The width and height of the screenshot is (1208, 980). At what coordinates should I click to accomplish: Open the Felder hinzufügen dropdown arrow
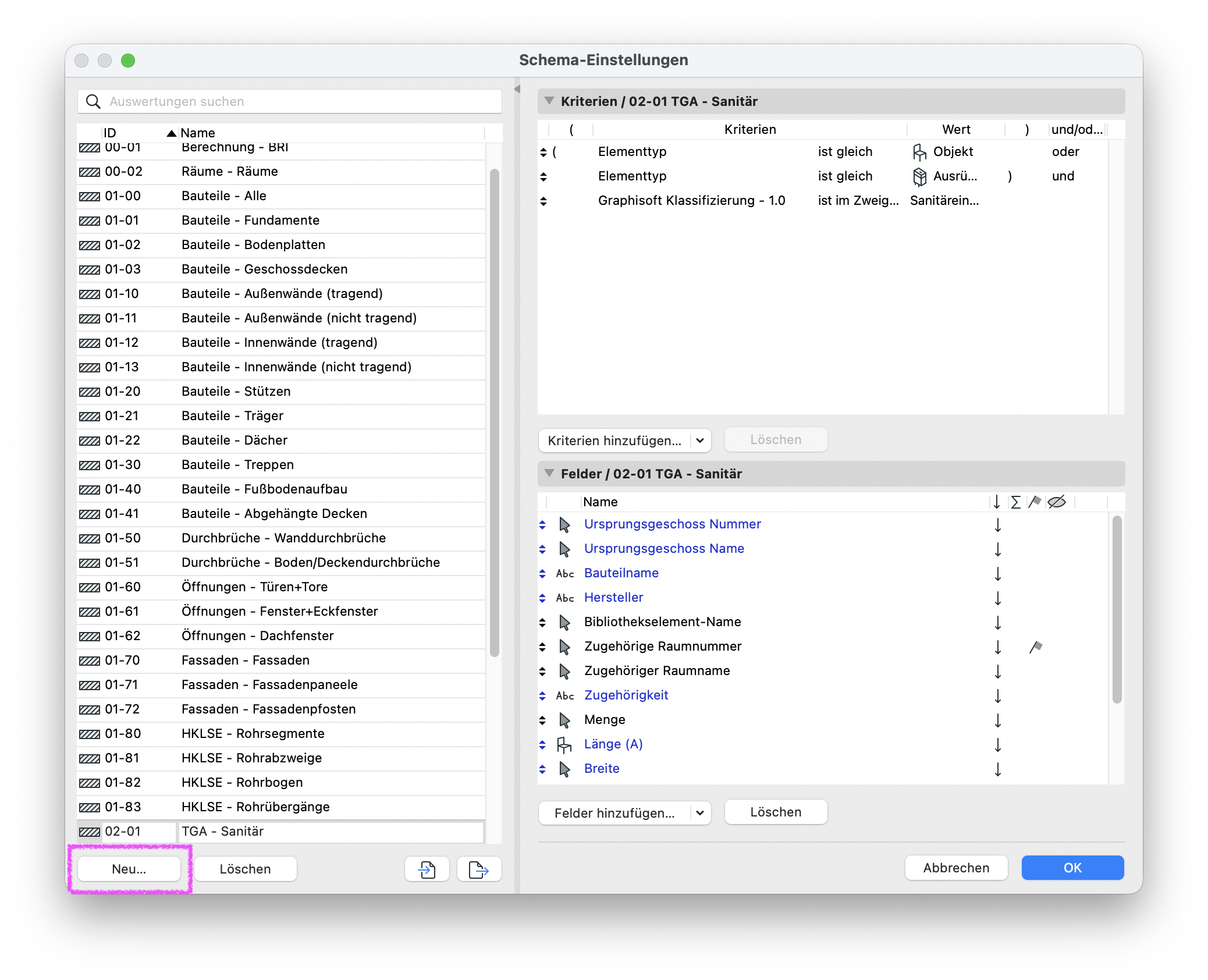coord(700,813)
